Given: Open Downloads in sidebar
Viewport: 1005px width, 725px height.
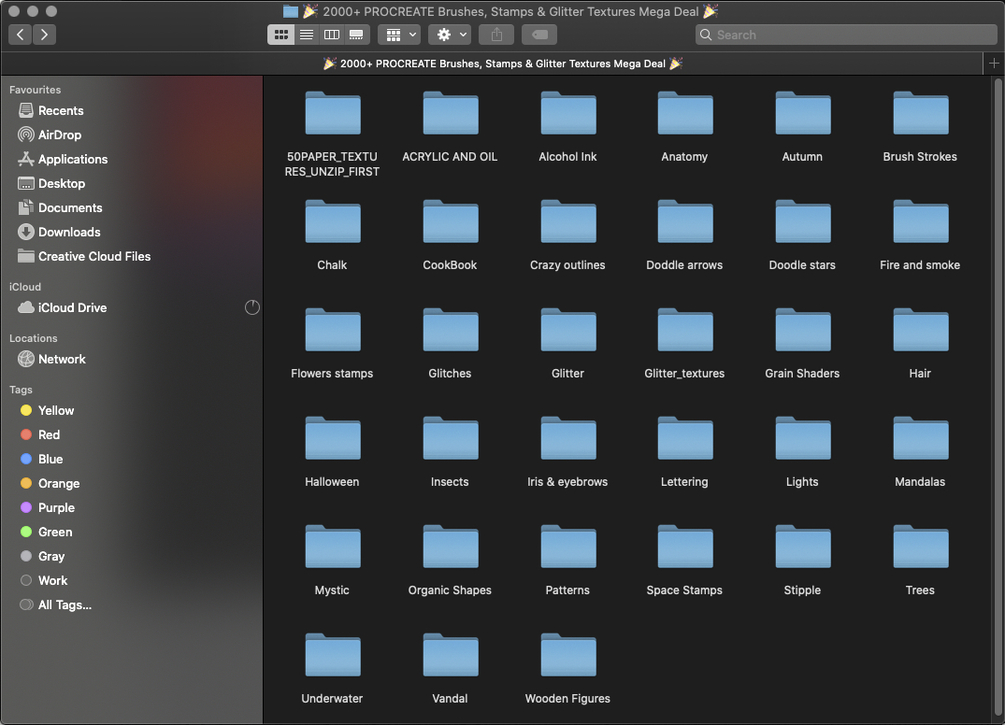Looking at the screenshot, I should 59,233.
